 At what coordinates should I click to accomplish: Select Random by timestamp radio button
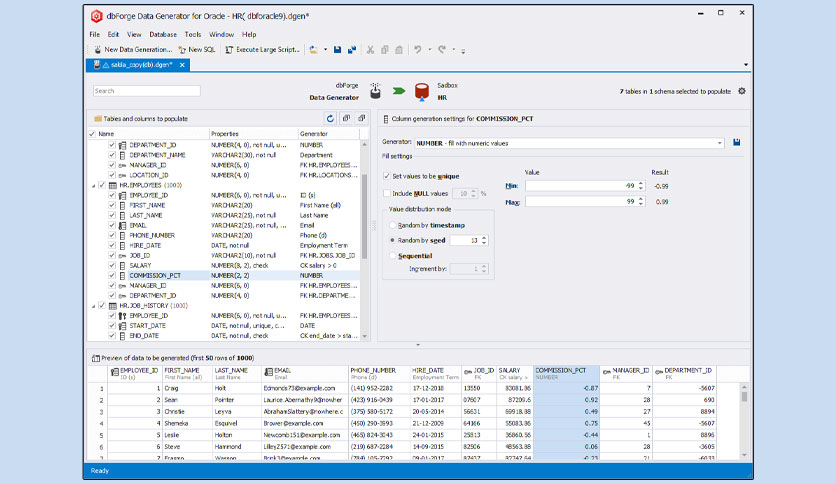pos(393,225)
